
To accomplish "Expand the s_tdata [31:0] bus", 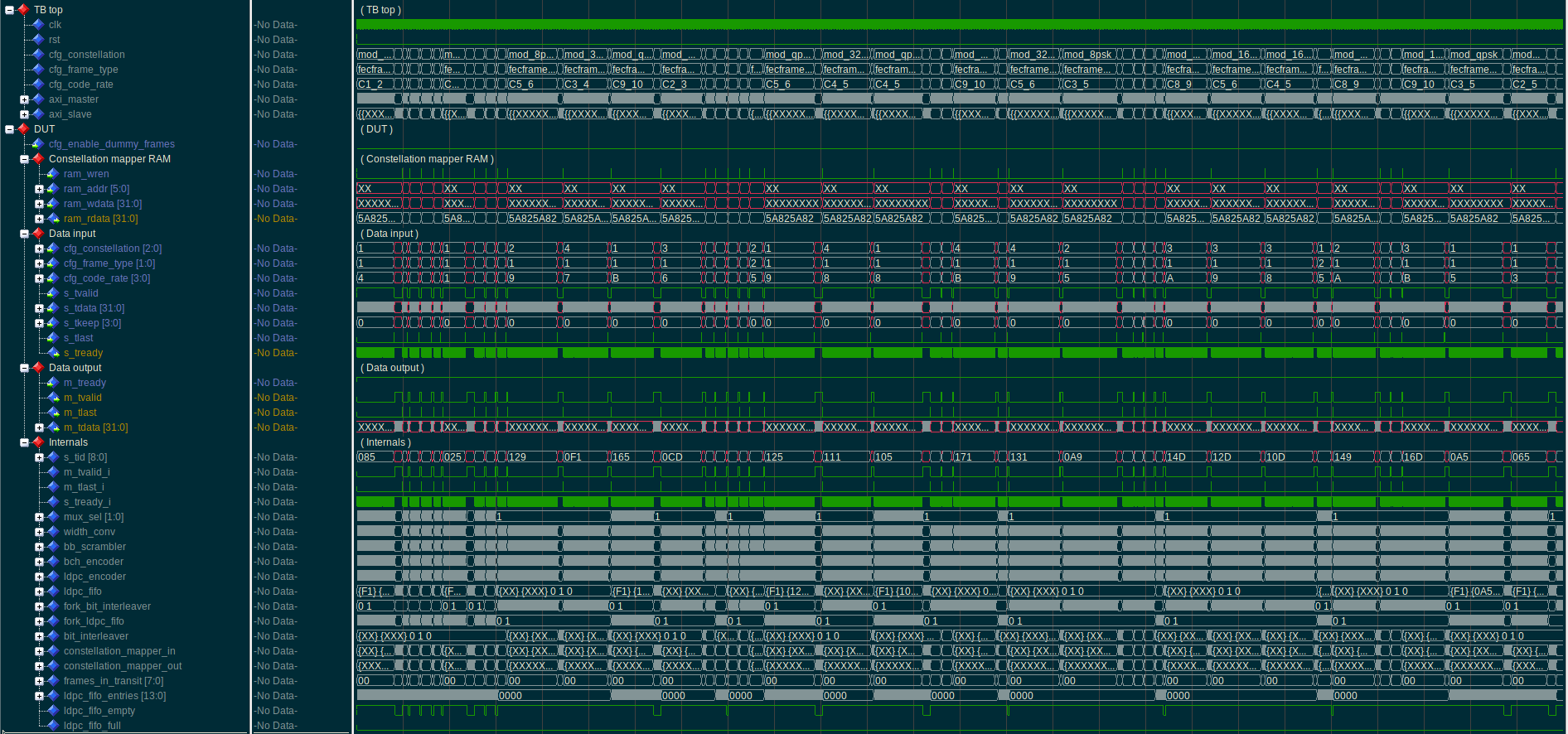I will coord(39,308).
